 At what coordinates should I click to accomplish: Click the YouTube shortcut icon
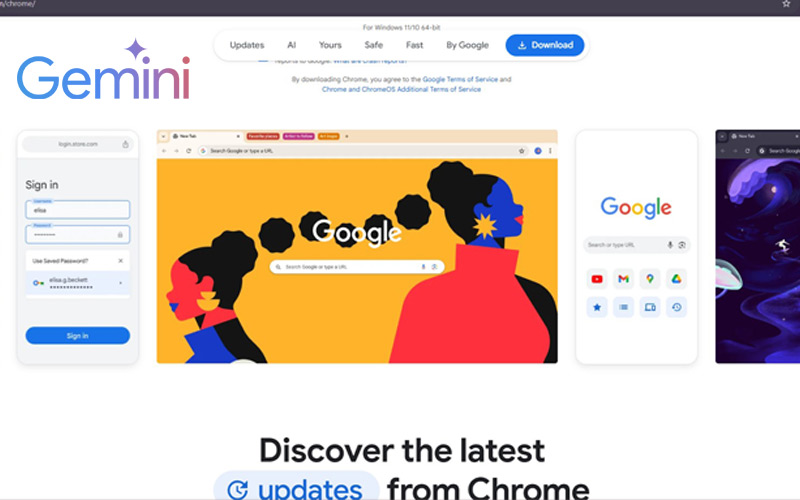597,279
